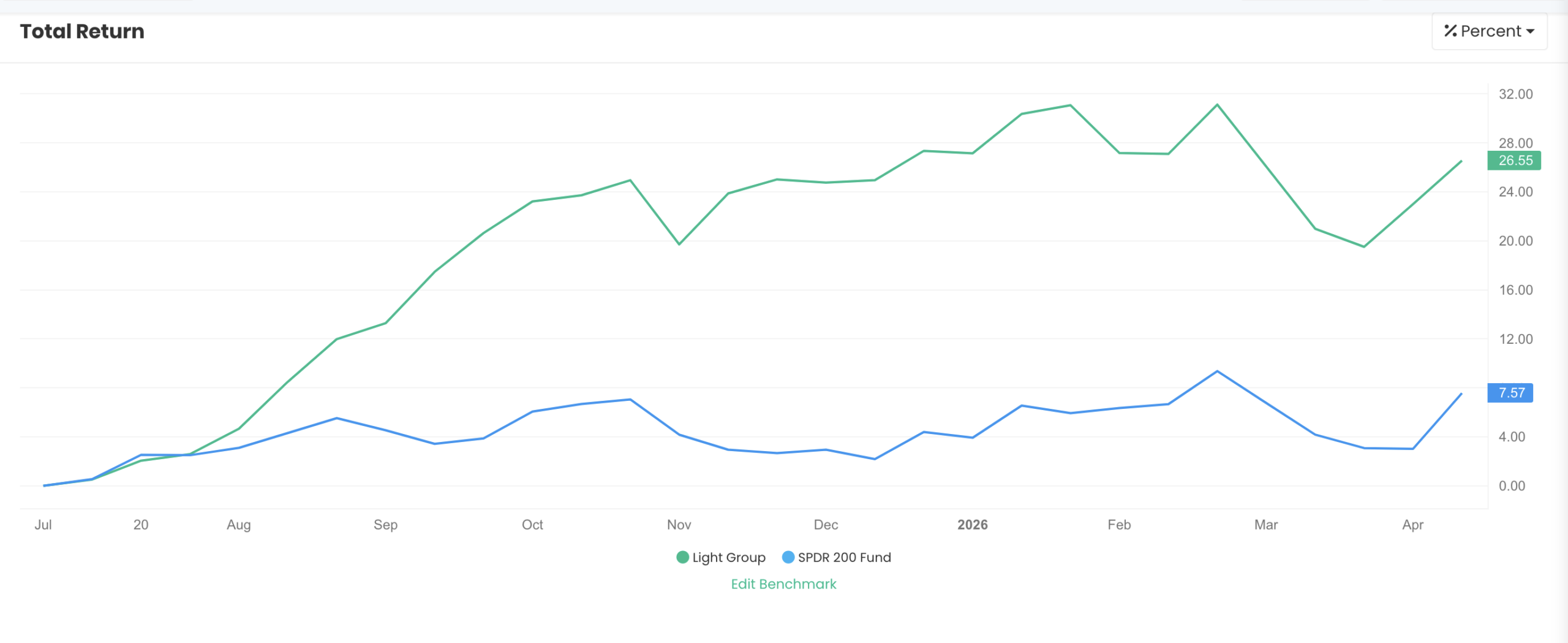Expand the Percent unit selector options
This screenshot has width=1568, height=643.
[x=1488, y=31]
